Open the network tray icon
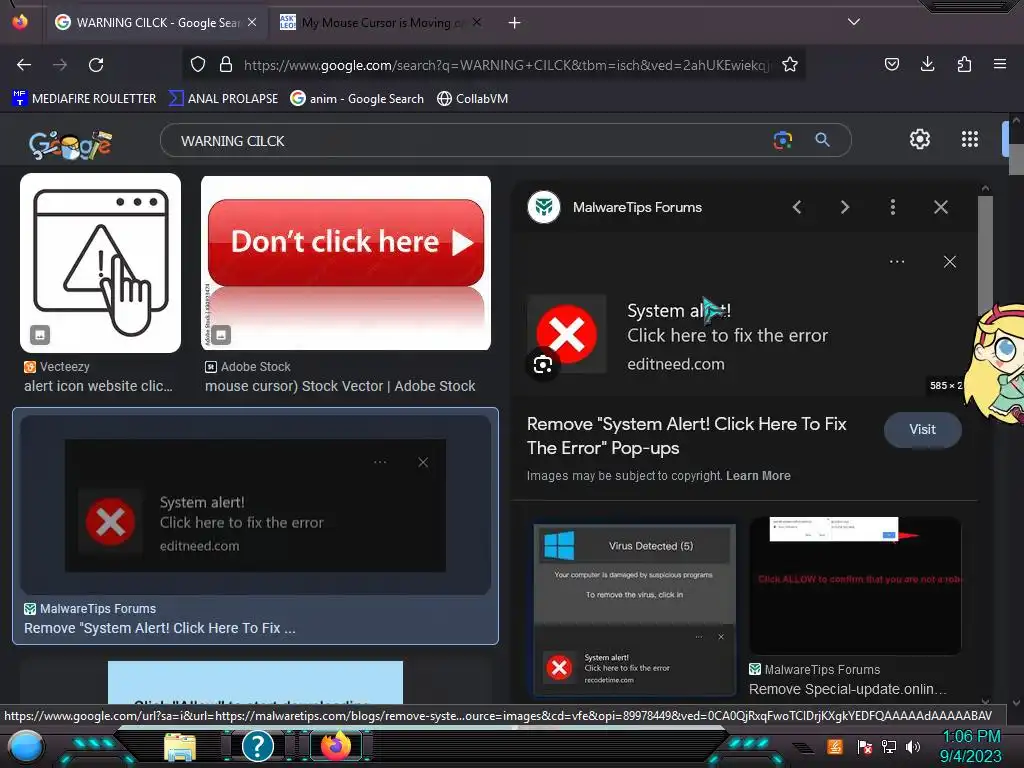This screenshot has width=1024, height=768. pyautogui.click(x=889, y=746)
